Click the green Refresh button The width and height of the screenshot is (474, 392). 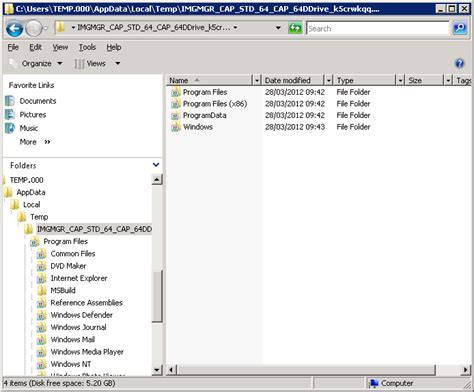(295, 28)
